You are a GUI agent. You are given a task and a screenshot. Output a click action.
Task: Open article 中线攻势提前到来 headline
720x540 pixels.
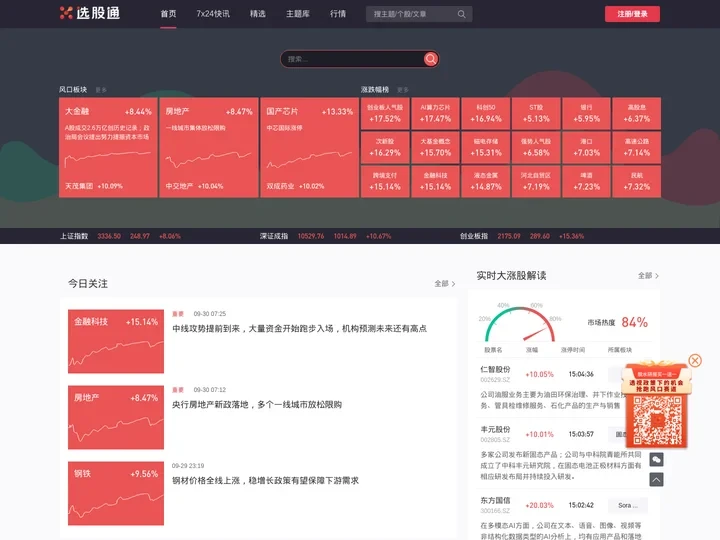tap(299, 328)
